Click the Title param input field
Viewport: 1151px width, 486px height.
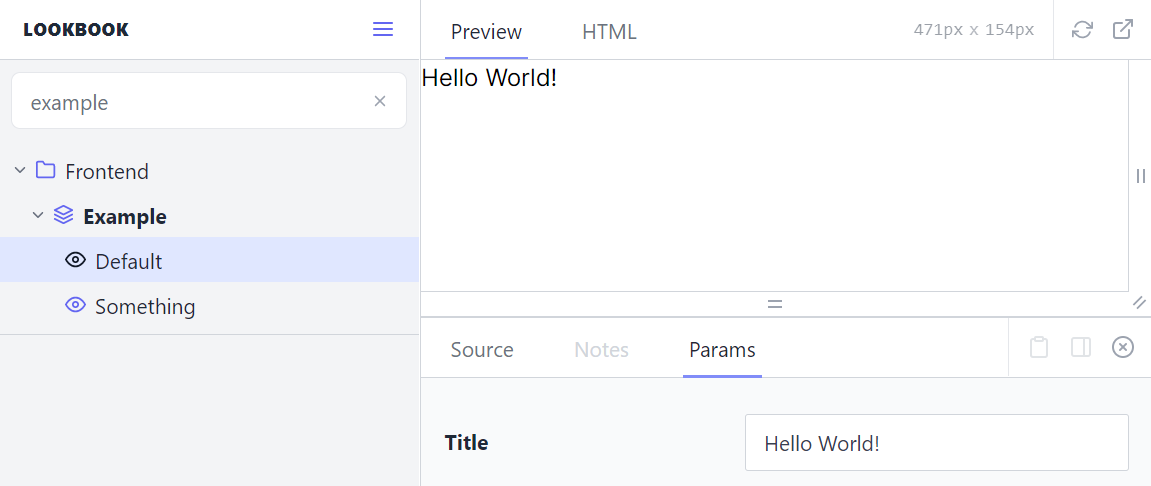pos(937,443)
